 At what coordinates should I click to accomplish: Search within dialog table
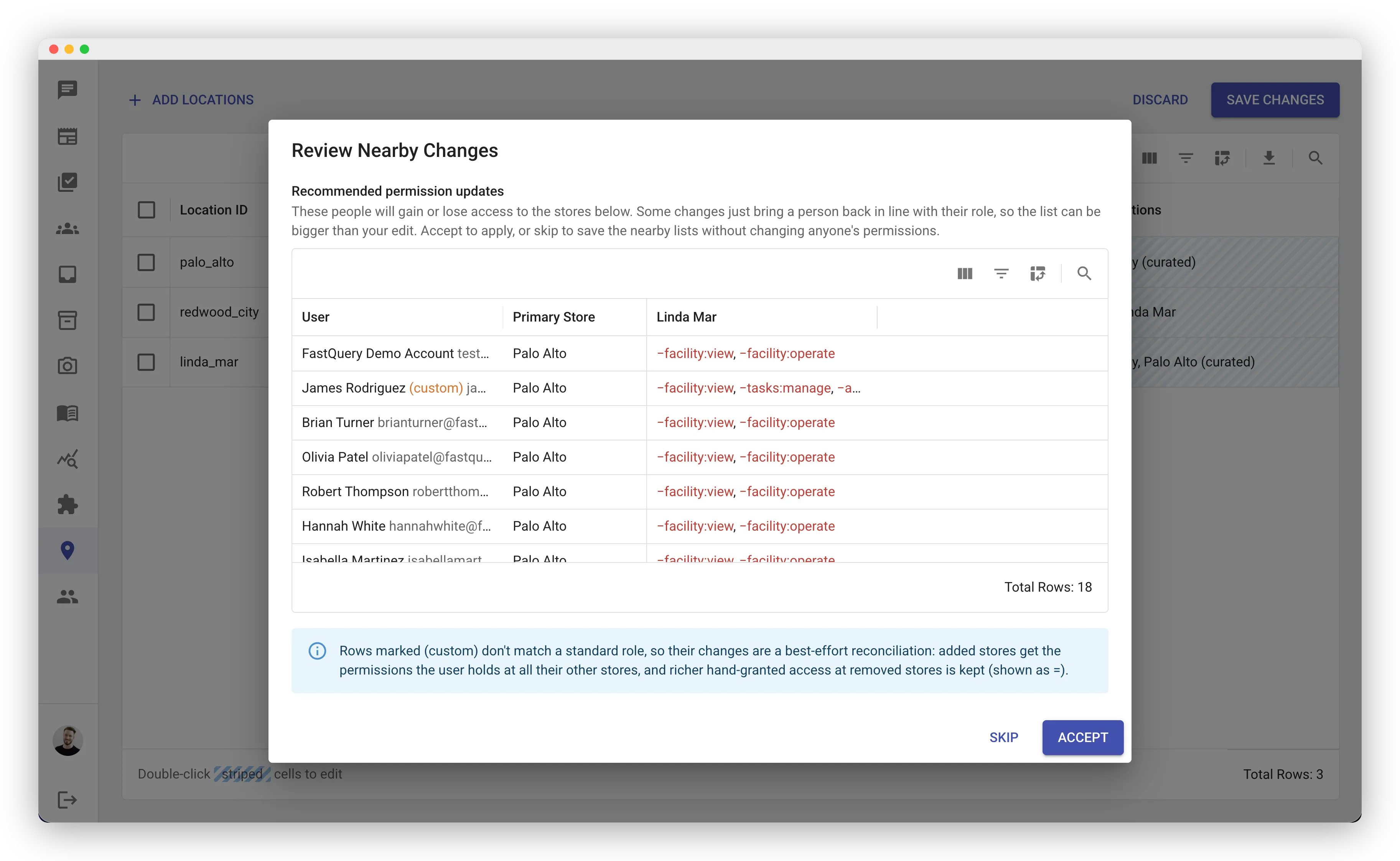tap(1084, 274)
